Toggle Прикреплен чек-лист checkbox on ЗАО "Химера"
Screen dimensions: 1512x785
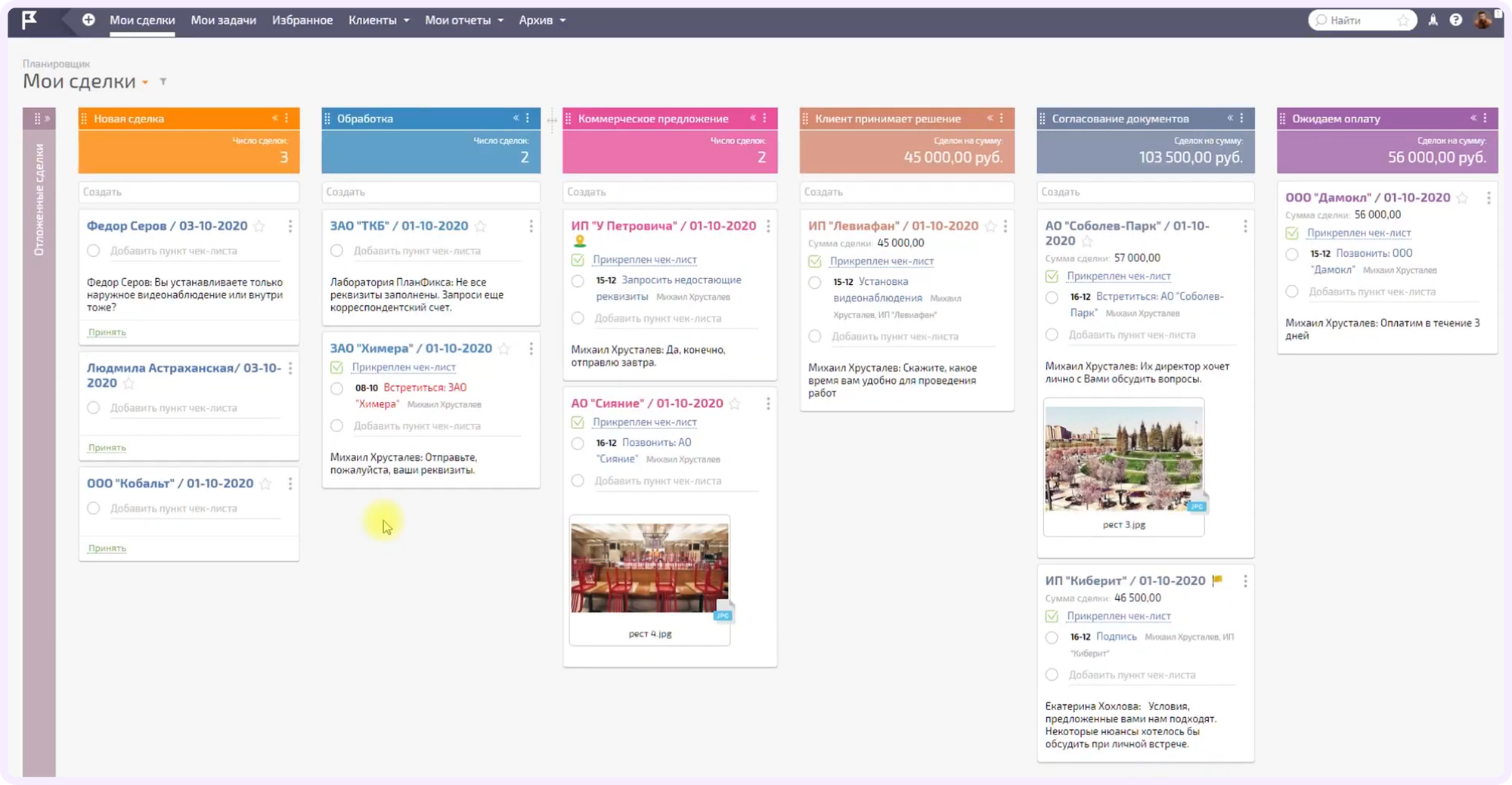point(337,367)
